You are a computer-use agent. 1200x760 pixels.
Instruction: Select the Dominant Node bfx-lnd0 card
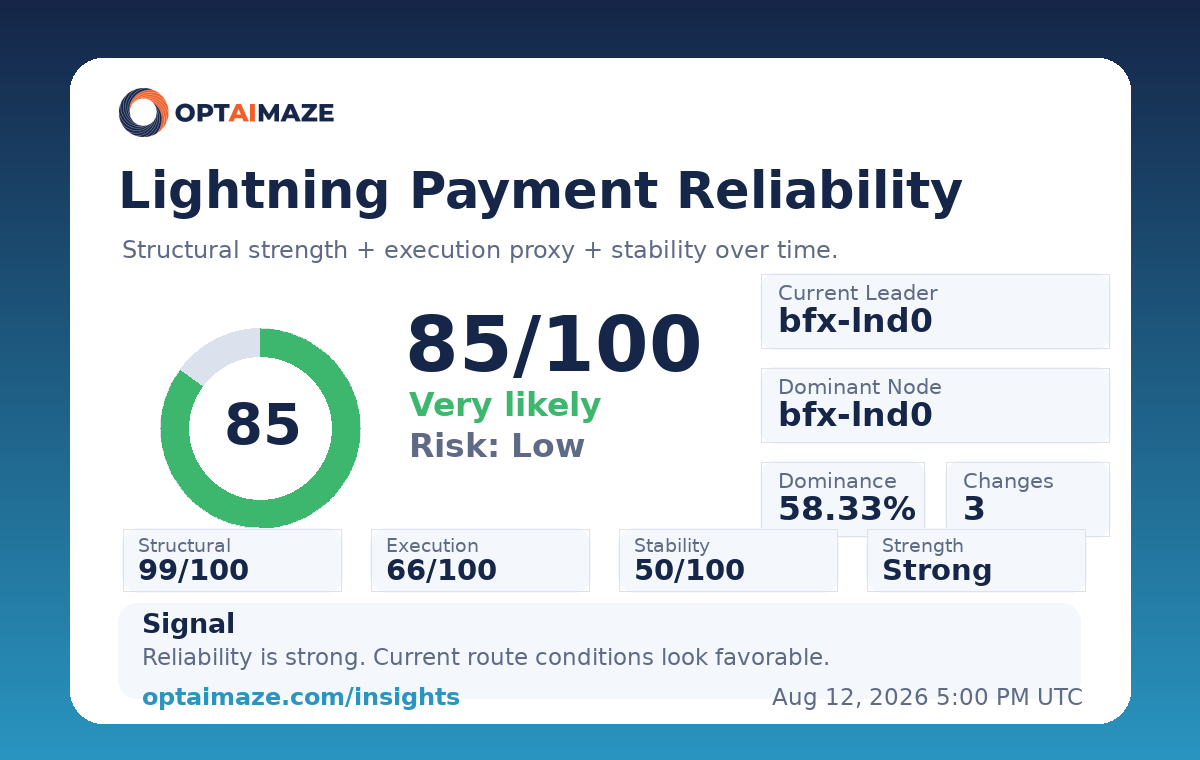coord(935,405)
